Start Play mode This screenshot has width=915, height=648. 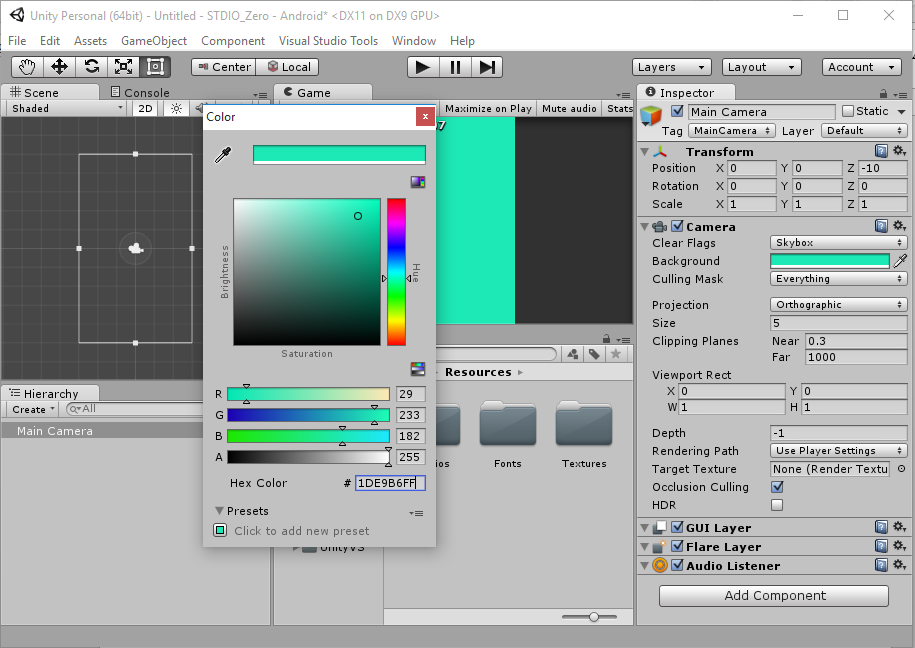422,67
